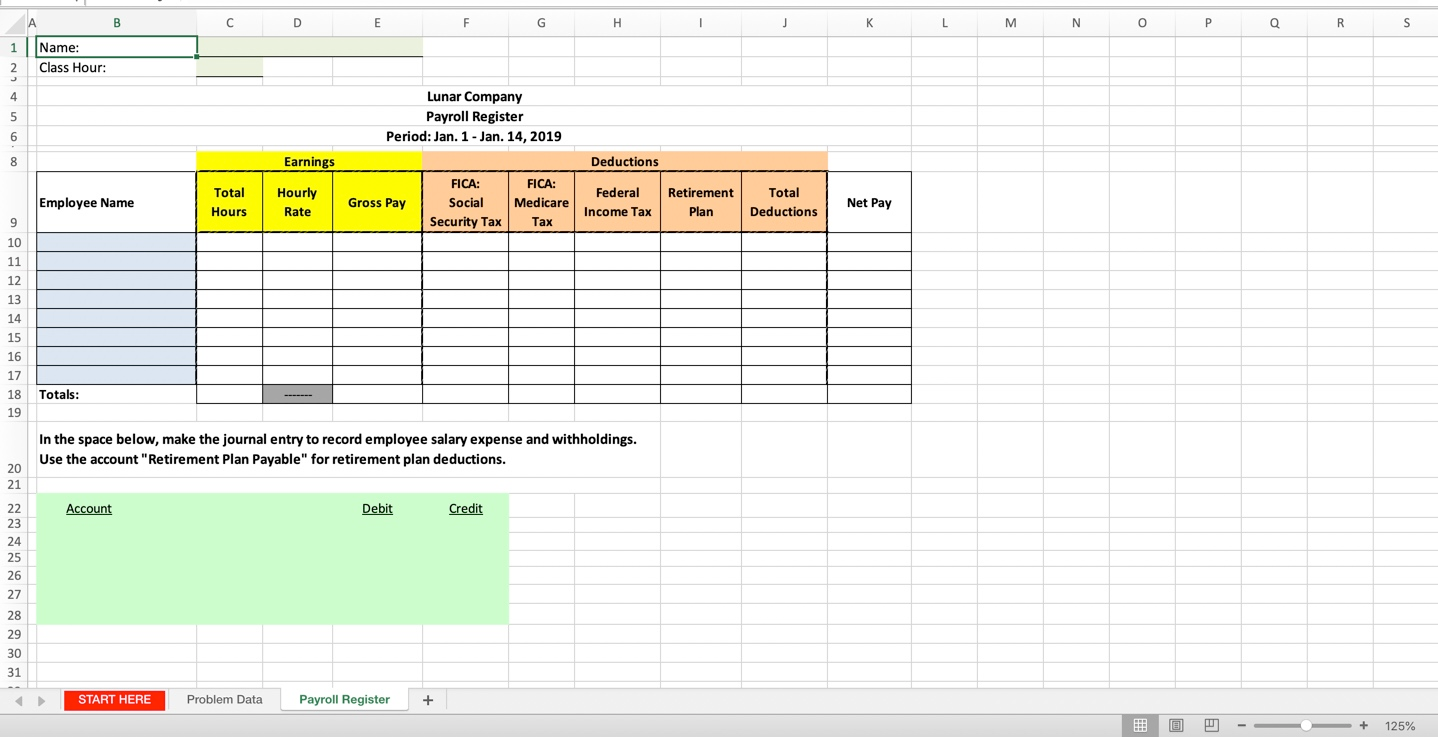This screenshot has width=1438, height=737.
Task: Select row 18 by its row number
Action: 13,393
